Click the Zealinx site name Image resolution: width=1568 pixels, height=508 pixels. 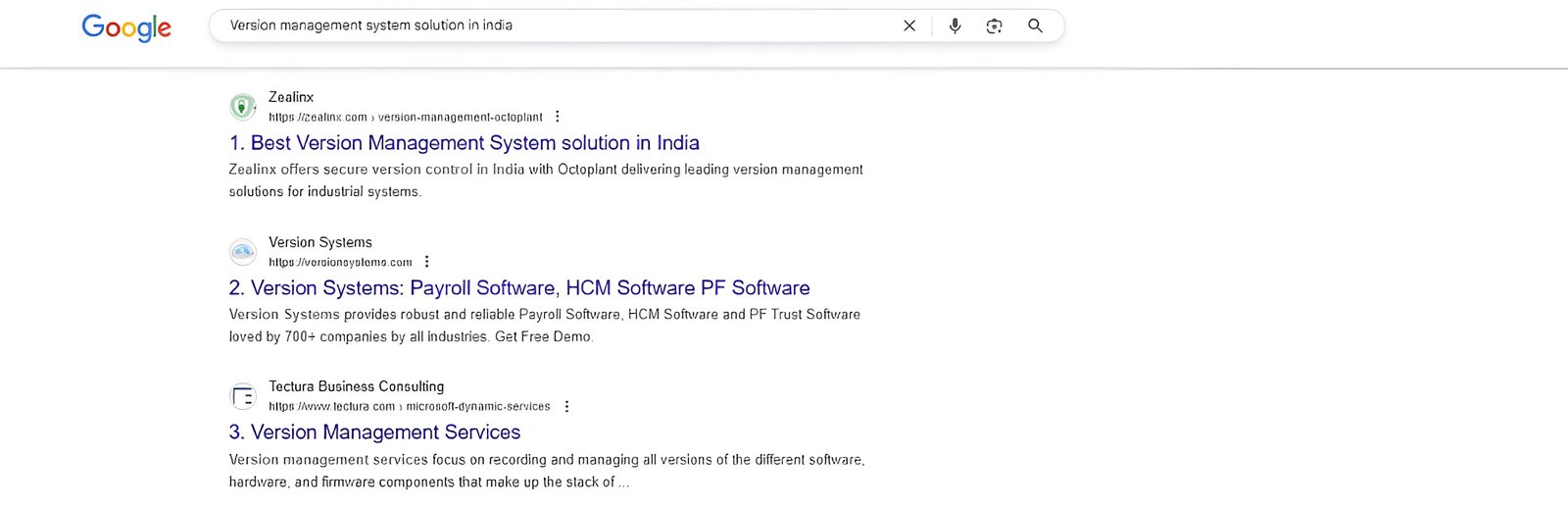[x=291, y=97]
